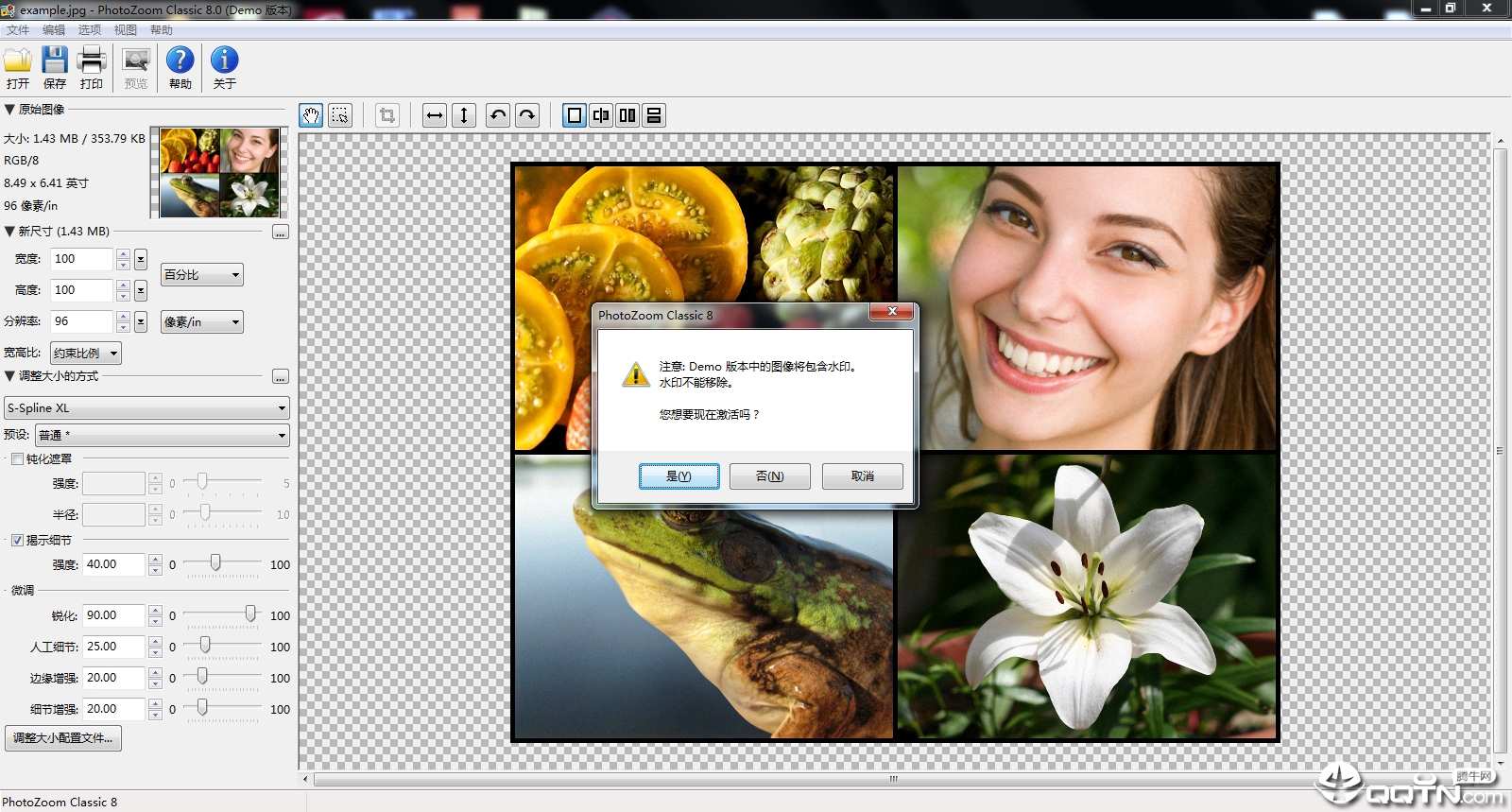The width and height of the screenshot is (1512, 812).
Task: Click the 高度 input field
Action: point(82,290)
